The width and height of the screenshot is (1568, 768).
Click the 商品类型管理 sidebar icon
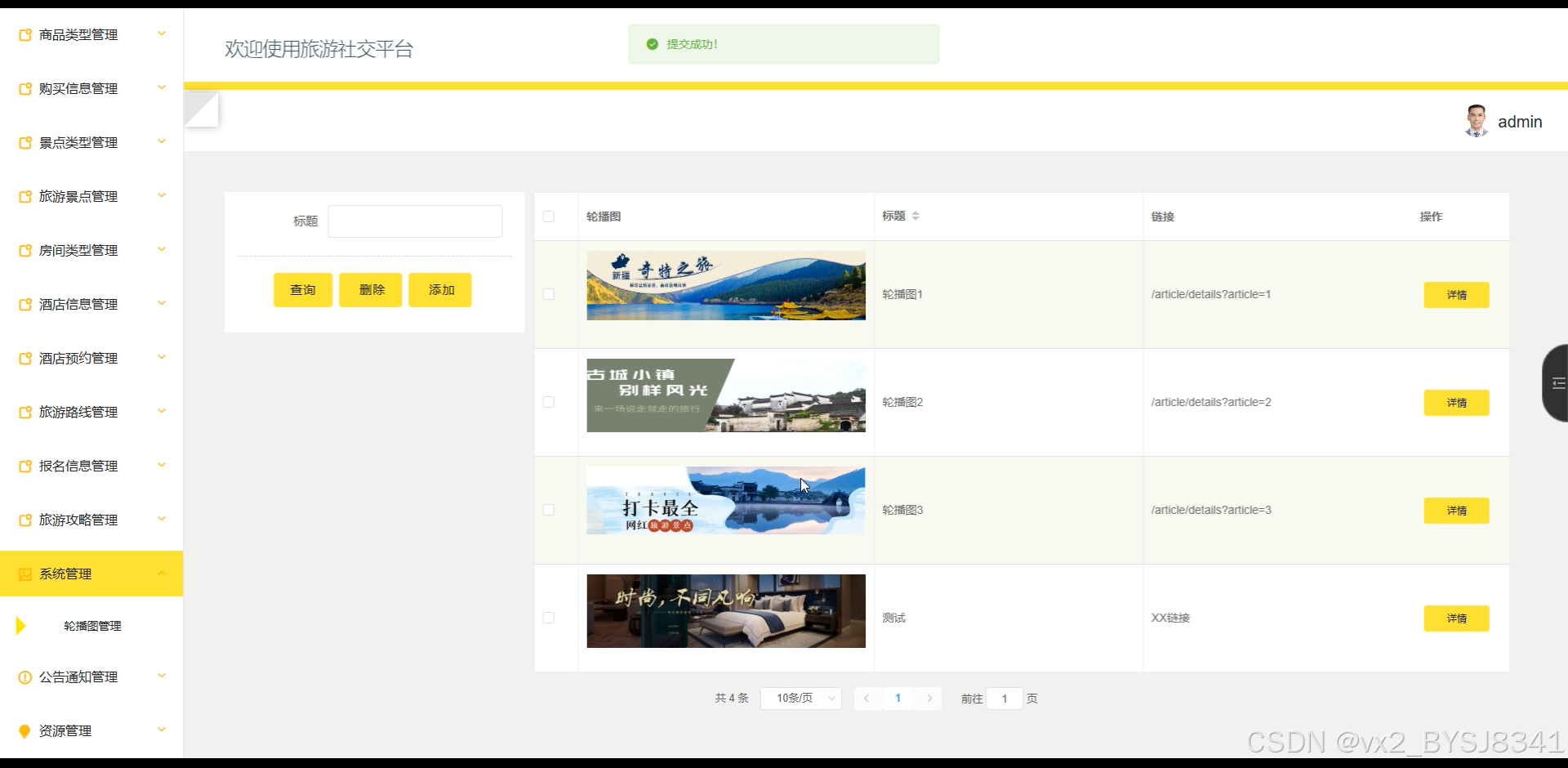click(x=25, y=35)
